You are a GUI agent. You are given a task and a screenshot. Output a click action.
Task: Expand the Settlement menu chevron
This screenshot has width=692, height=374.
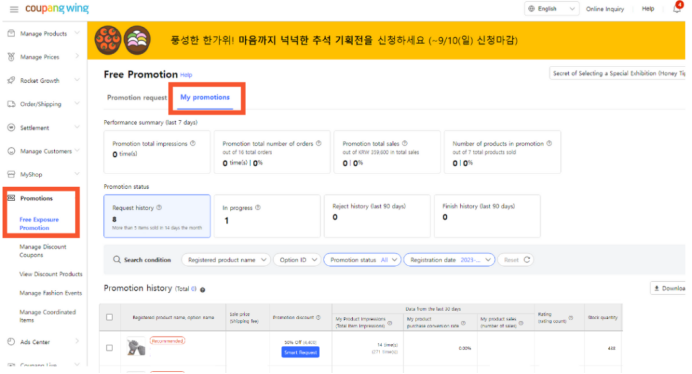[77, 127]
